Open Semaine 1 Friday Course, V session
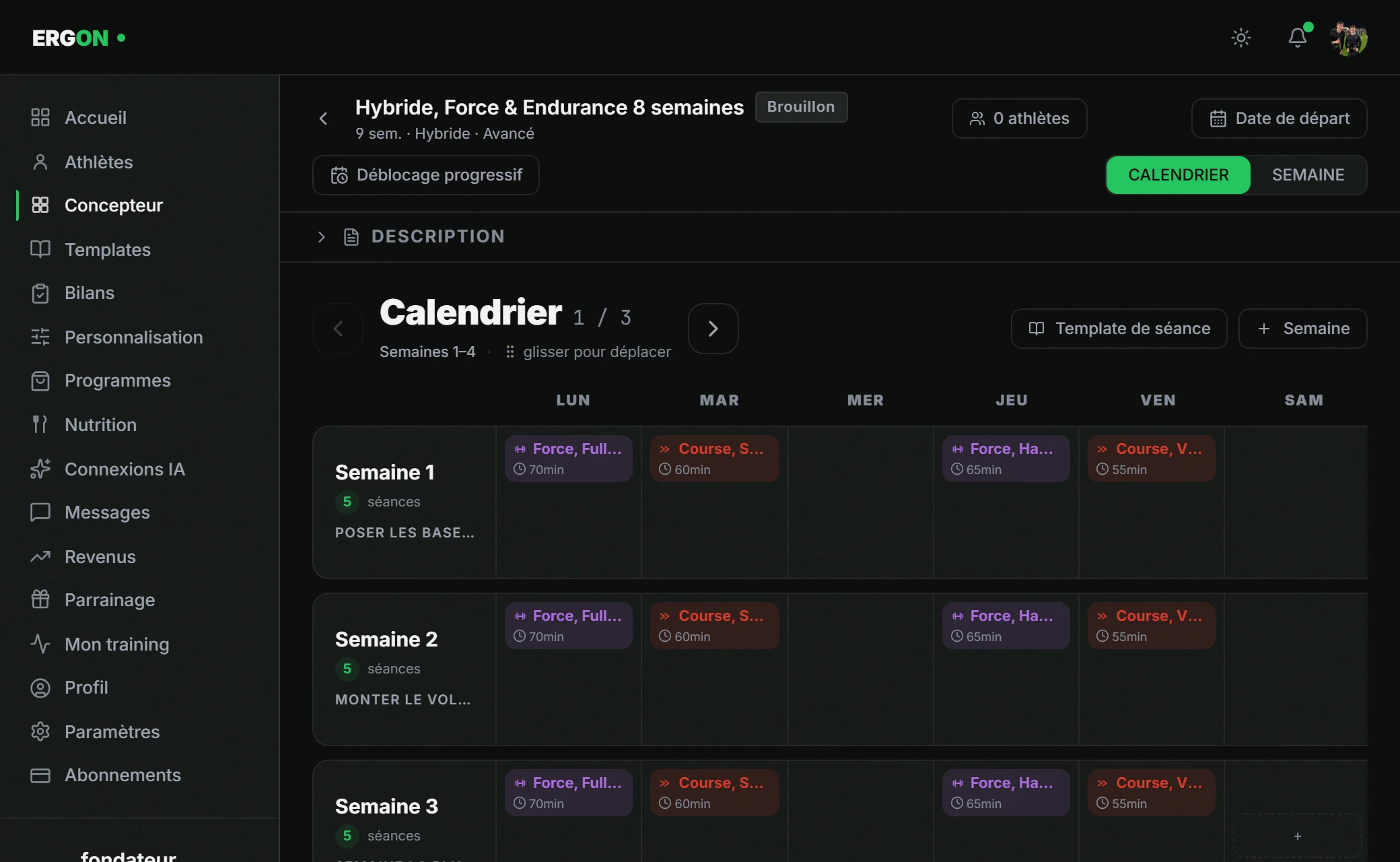 [x=1152, y=459]
